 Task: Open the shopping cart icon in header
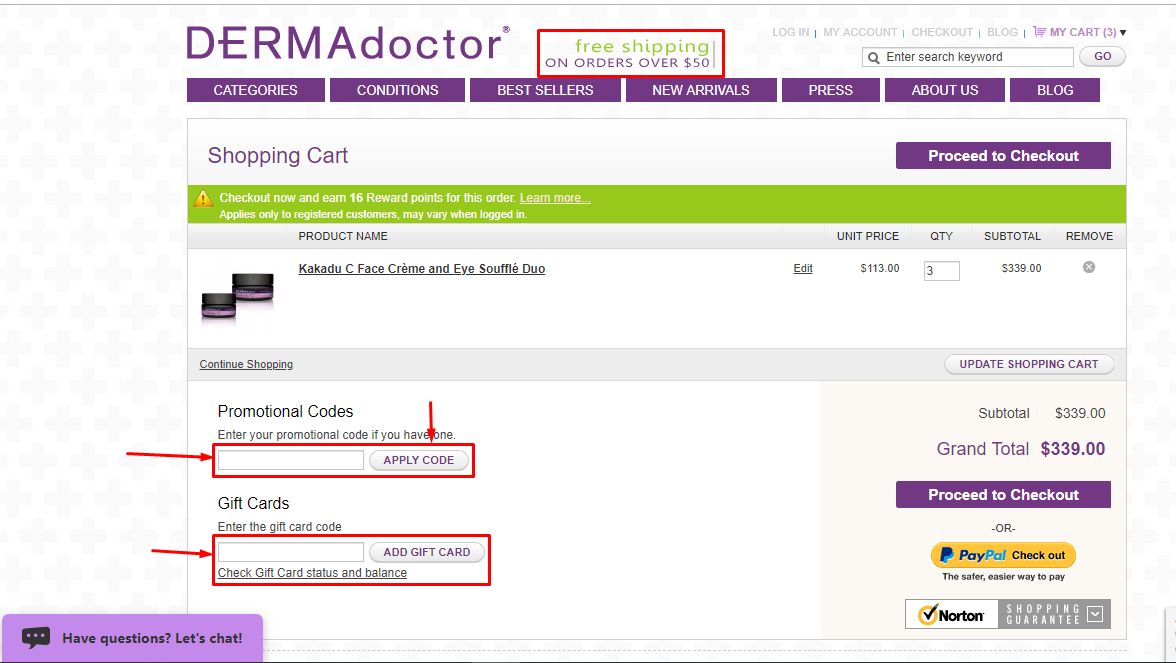1040,32
